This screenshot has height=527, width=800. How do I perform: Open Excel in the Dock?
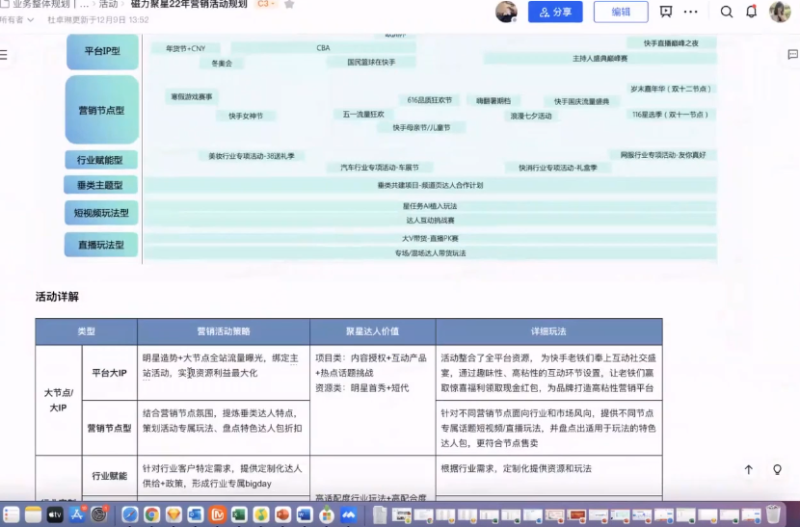tap(239, 515)
